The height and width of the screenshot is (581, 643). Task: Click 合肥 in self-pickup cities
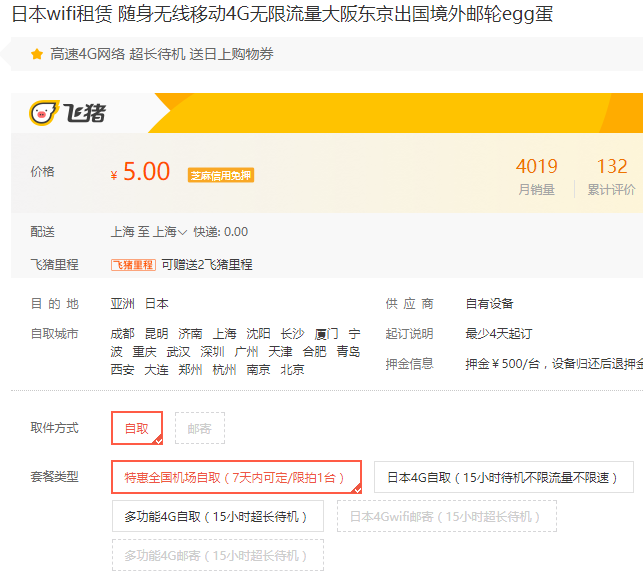click(x=315, y=352)
